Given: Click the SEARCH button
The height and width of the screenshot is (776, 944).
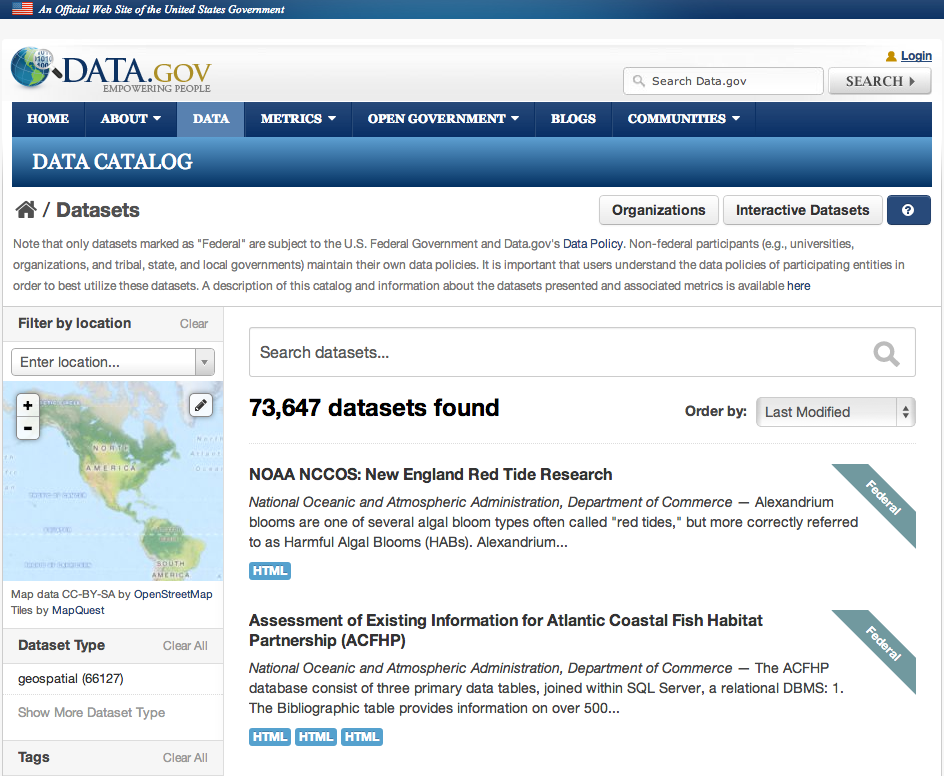Looking at the screenshot, I should tap(880, 81).
